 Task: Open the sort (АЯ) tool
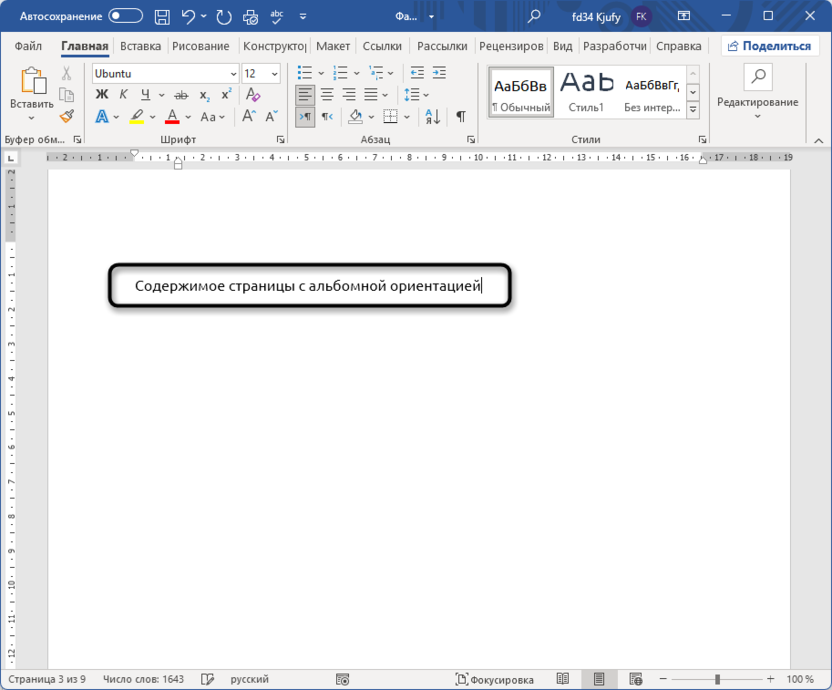point(433,116)
